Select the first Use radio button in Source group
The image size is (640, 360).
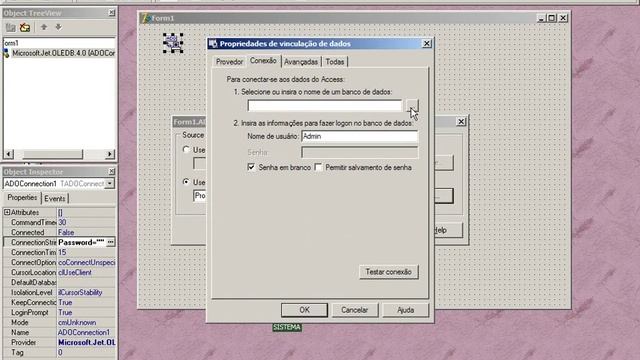tap(186, 150)
